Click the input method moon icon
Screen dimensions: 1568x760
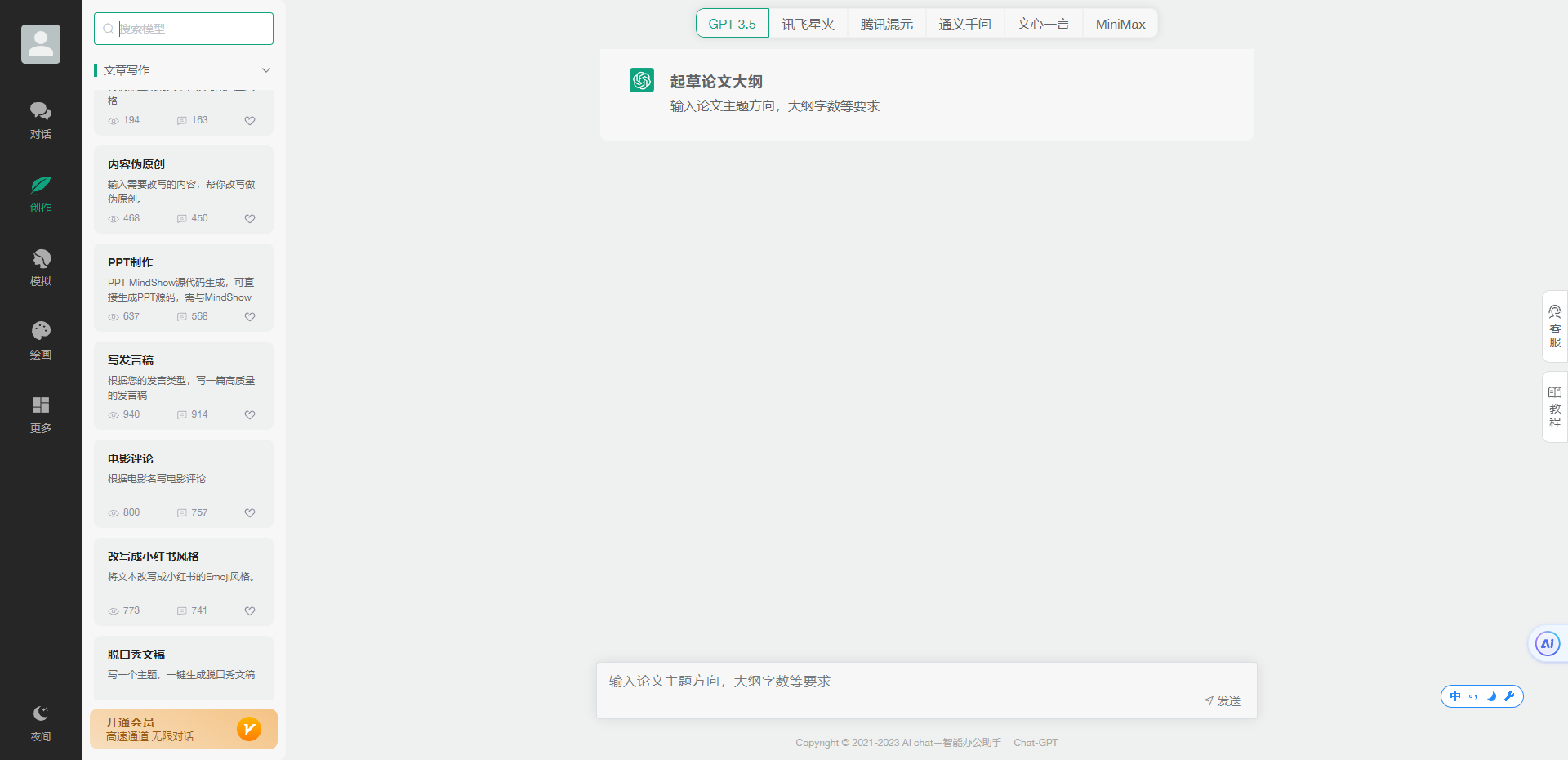[x=1491, y=696]
